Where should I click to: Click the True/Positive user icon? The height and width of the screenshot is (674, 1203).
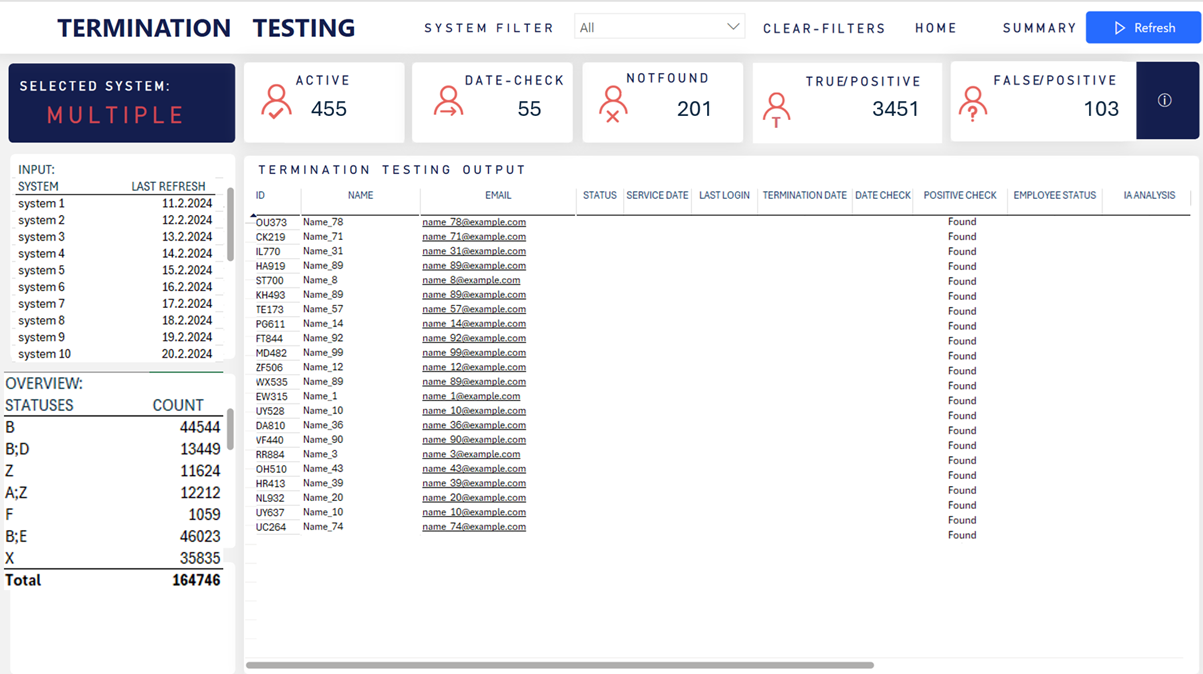[x=776, y=109]
